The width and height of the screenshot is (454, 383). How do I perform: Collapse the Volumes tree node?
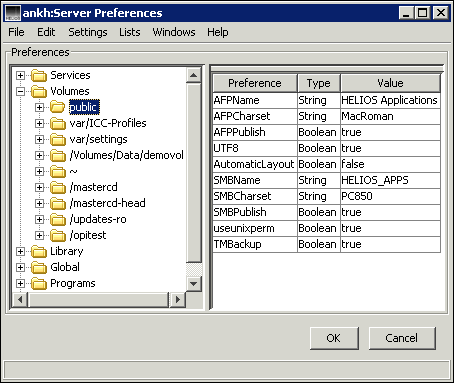[20, 91]
